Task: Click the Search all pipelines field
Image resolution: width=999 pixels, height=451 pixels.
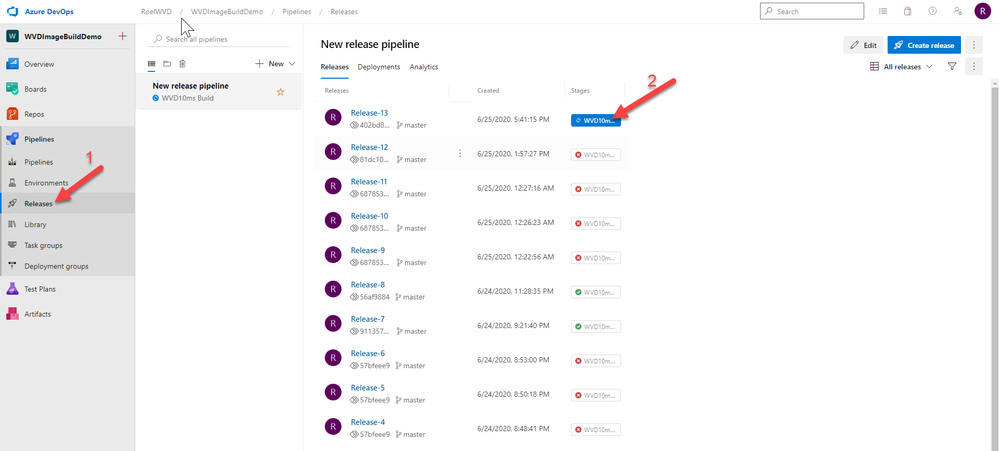Action: (x=219, y=39)
